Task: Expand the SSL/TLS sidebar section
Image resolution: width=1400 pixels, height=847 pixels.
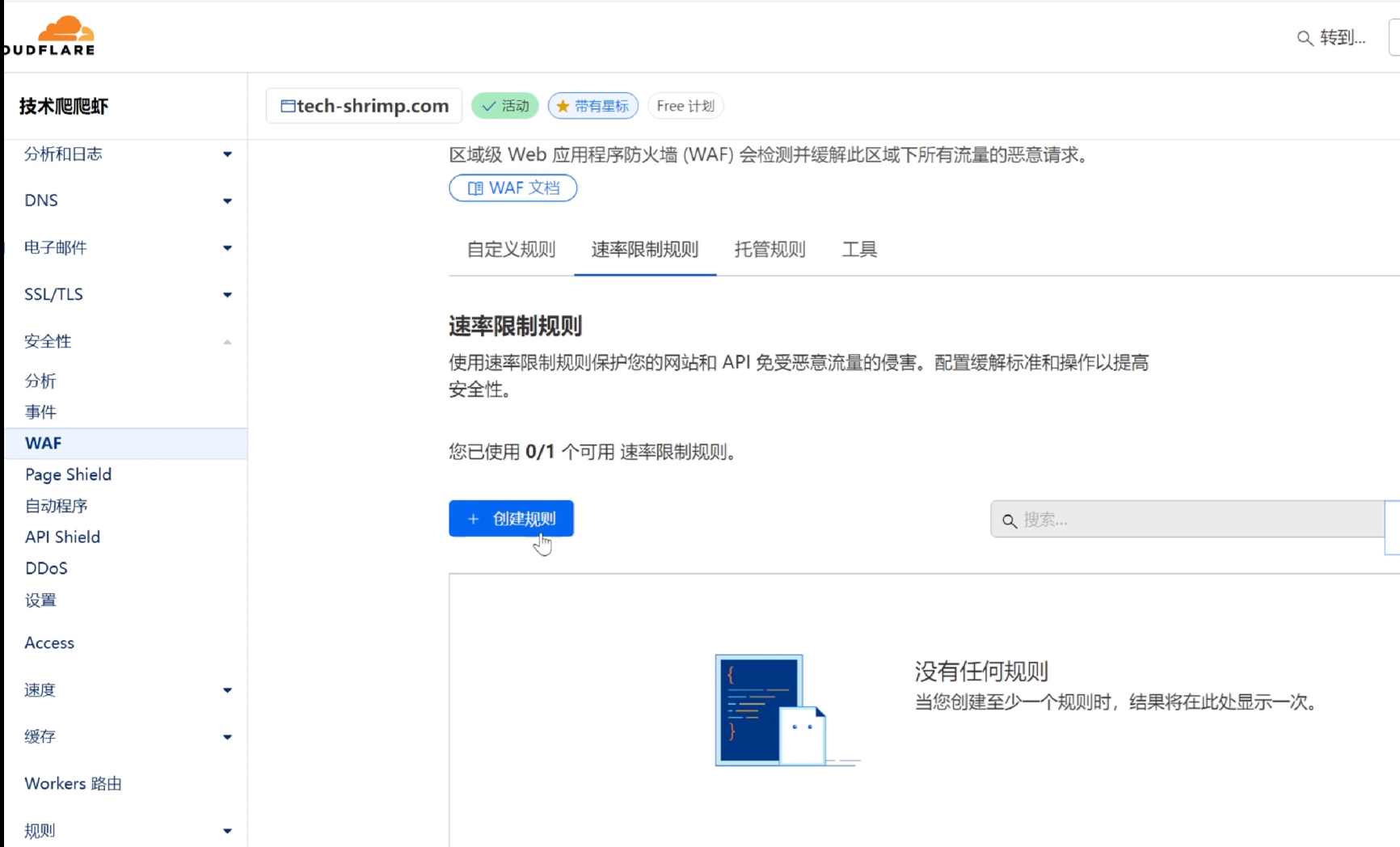Action: (x=227, y=294)
